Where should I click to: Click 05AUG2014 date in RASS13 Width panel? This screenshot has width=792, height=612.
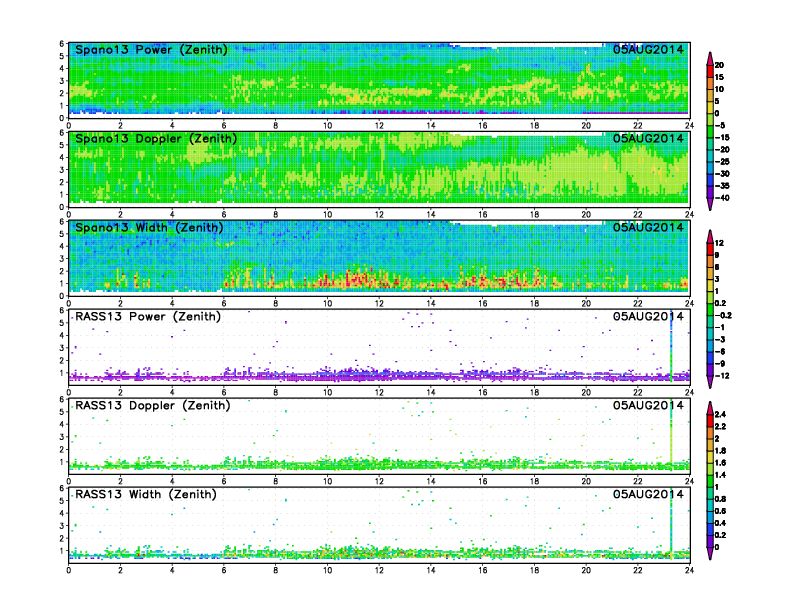(648, 494)
